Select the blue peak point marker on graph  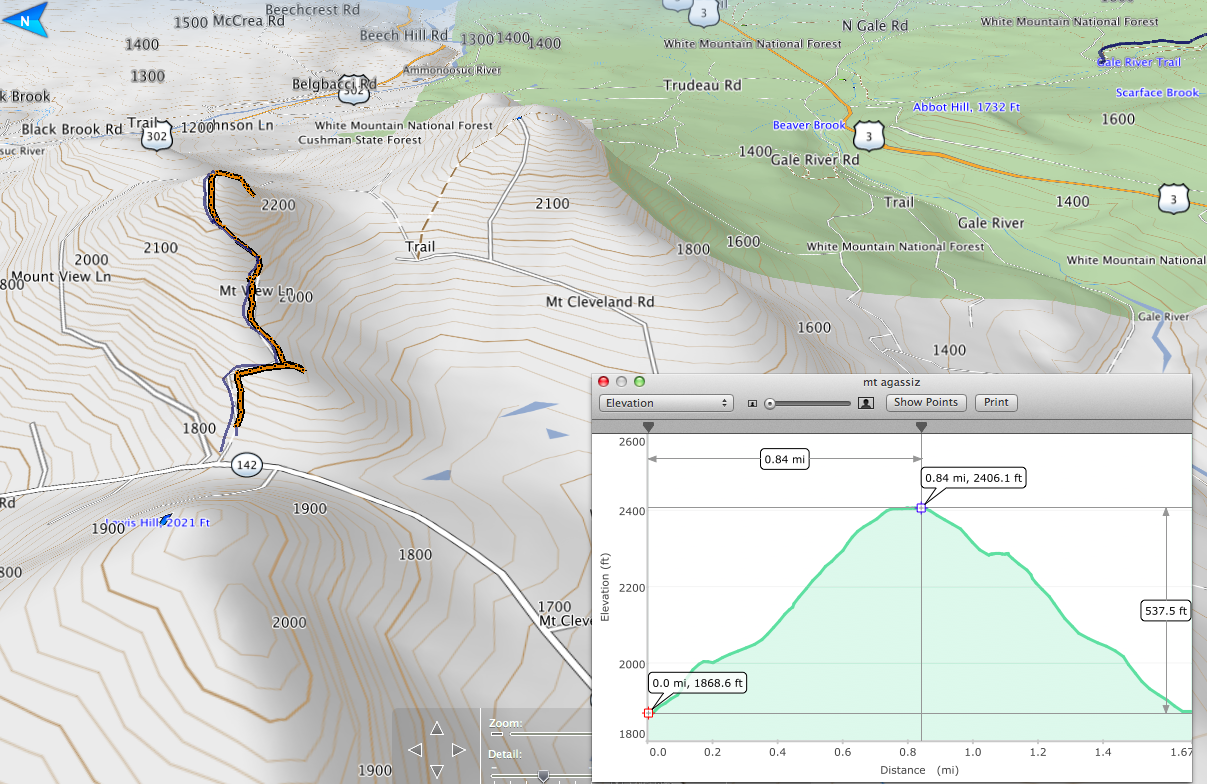click(x=921, y=508)
